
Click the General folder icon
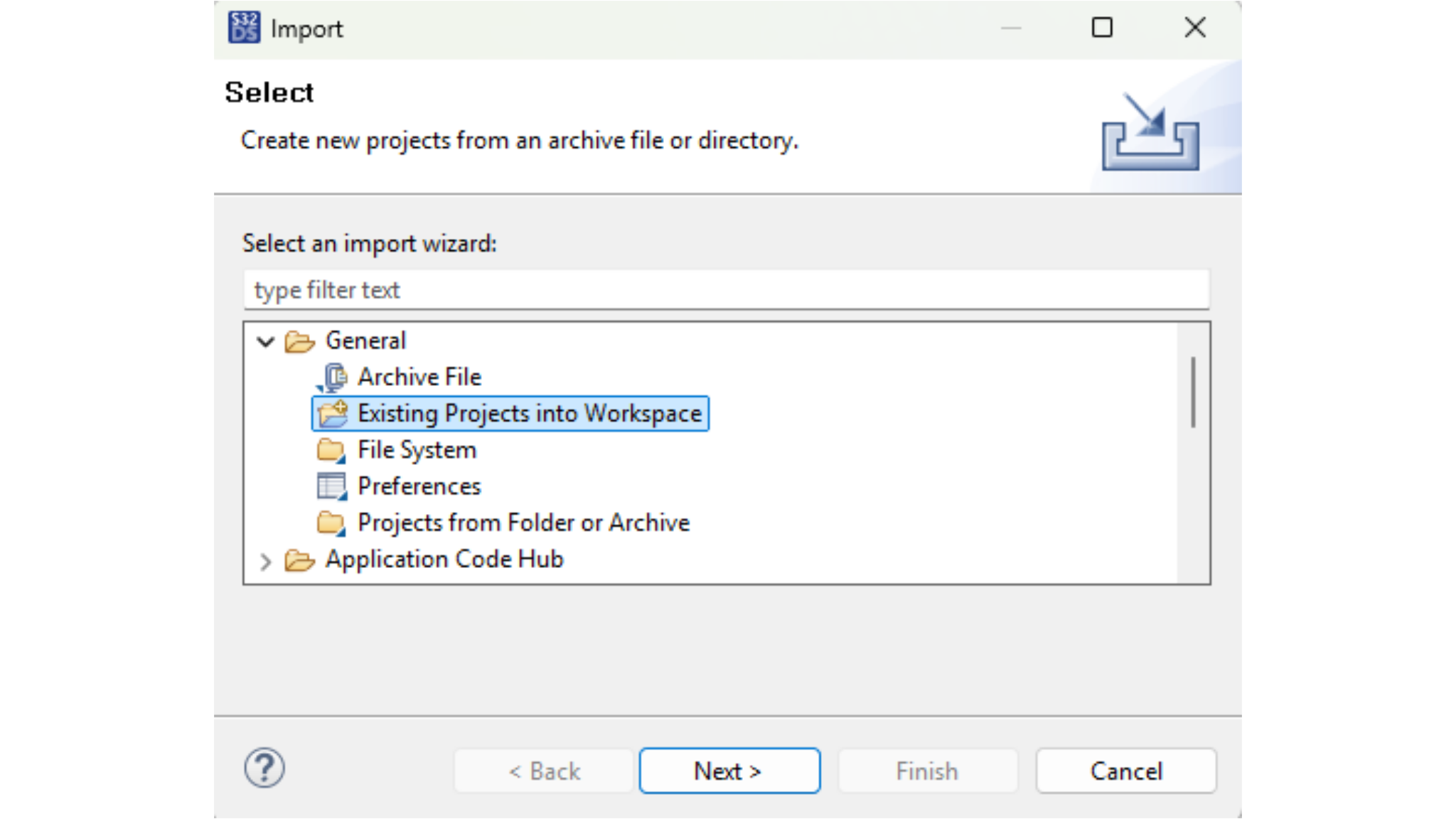(x=299, y=341)
